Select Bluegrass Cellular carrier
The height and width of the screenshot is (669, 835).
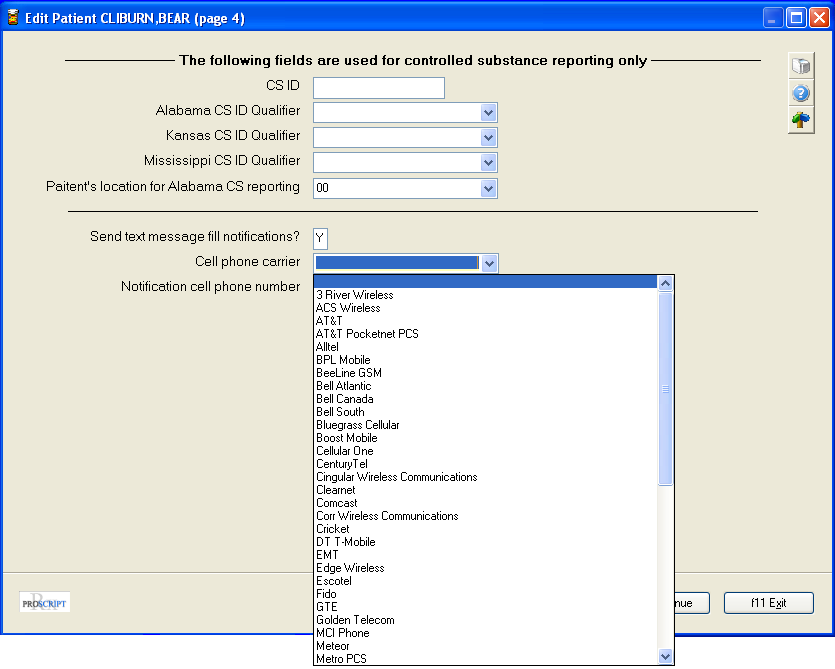click(x=486, y=425)
